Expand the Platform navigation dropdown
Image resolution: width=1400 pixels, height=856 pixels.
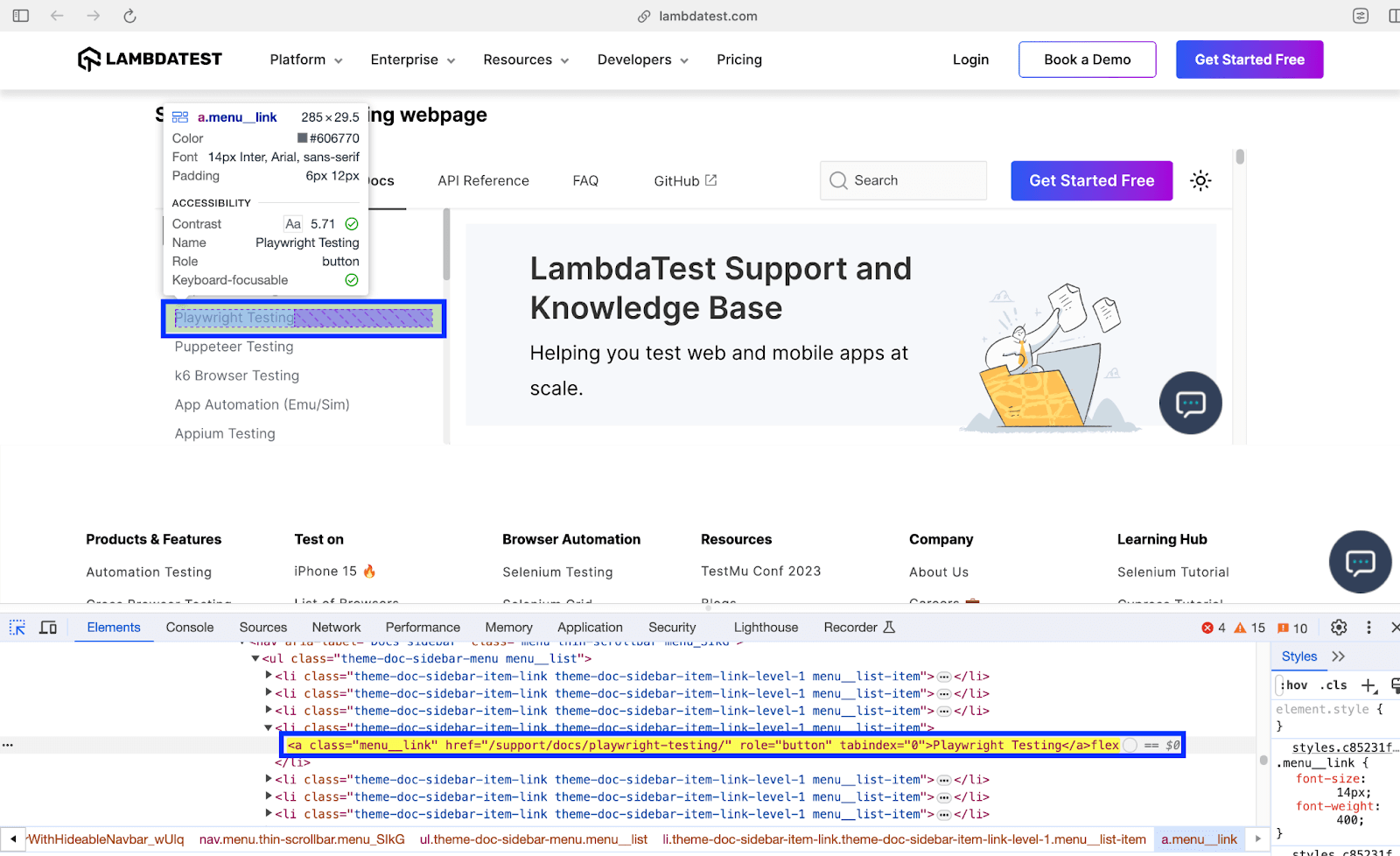coord(305,60)
